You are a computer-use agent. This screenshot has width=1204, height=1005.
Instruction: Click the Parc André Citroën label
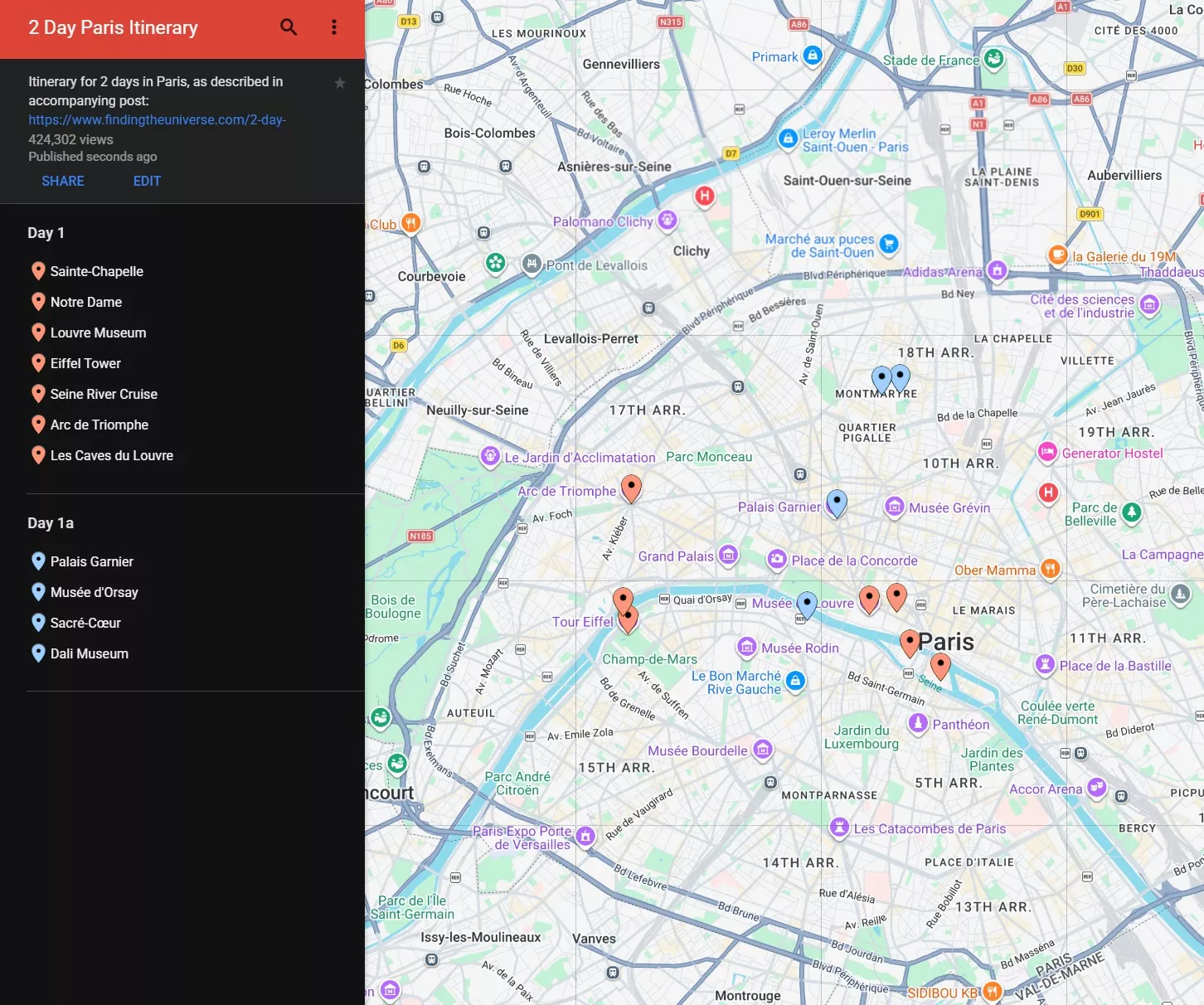click(x=517, y=784)
